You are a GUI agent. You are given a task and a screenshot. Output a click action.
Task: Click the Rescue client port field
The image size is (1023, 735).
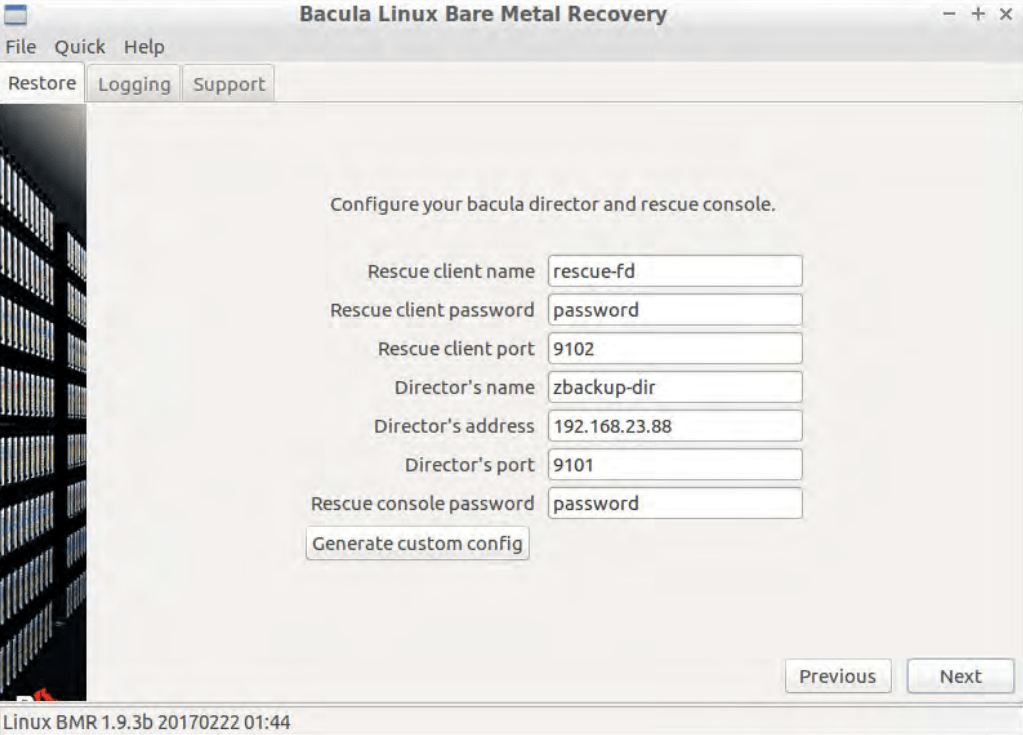click(x=675, y=349)
